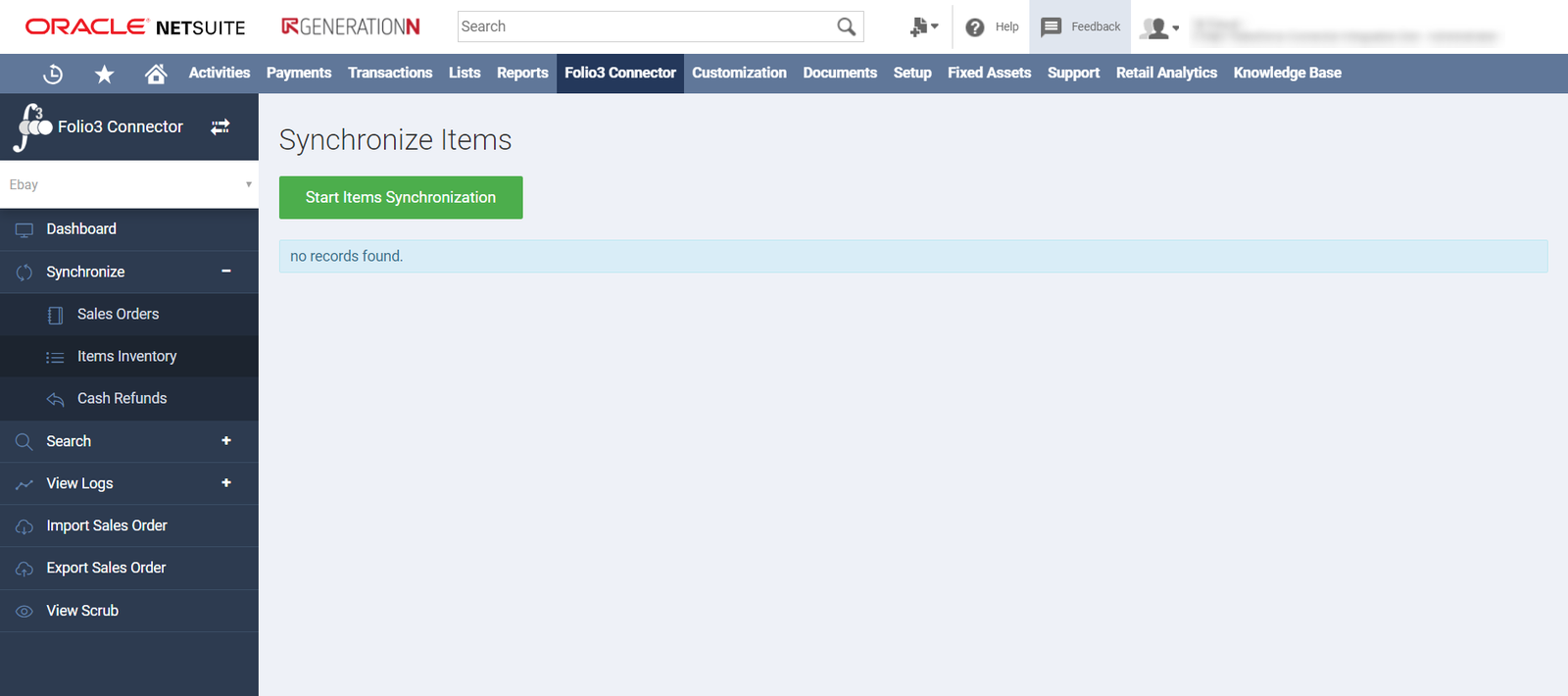Click the View Logs chart icon

coord(24,484)
